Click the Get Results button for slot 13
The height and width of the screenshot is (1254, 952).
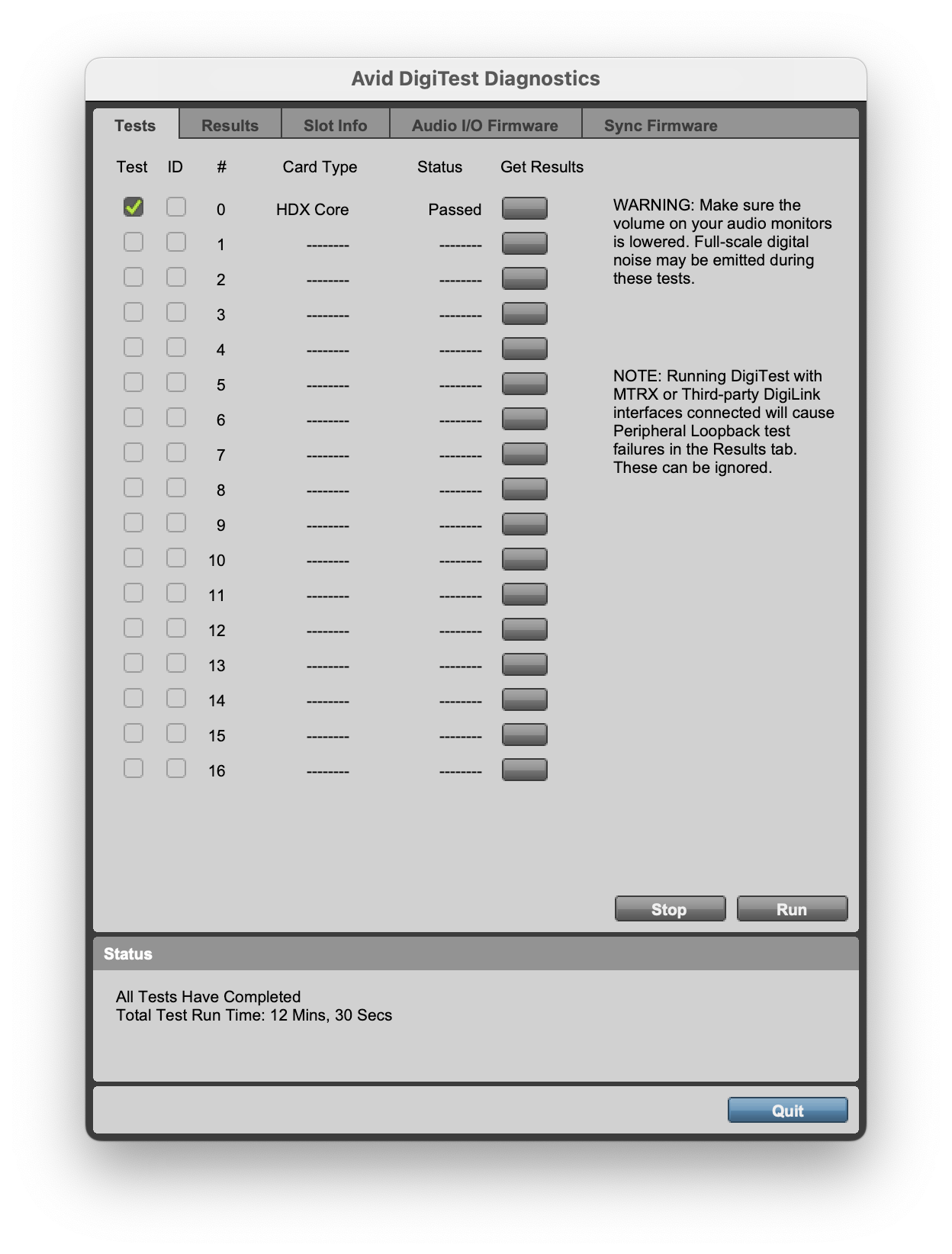pyautogui.click(x=525, y=664)
